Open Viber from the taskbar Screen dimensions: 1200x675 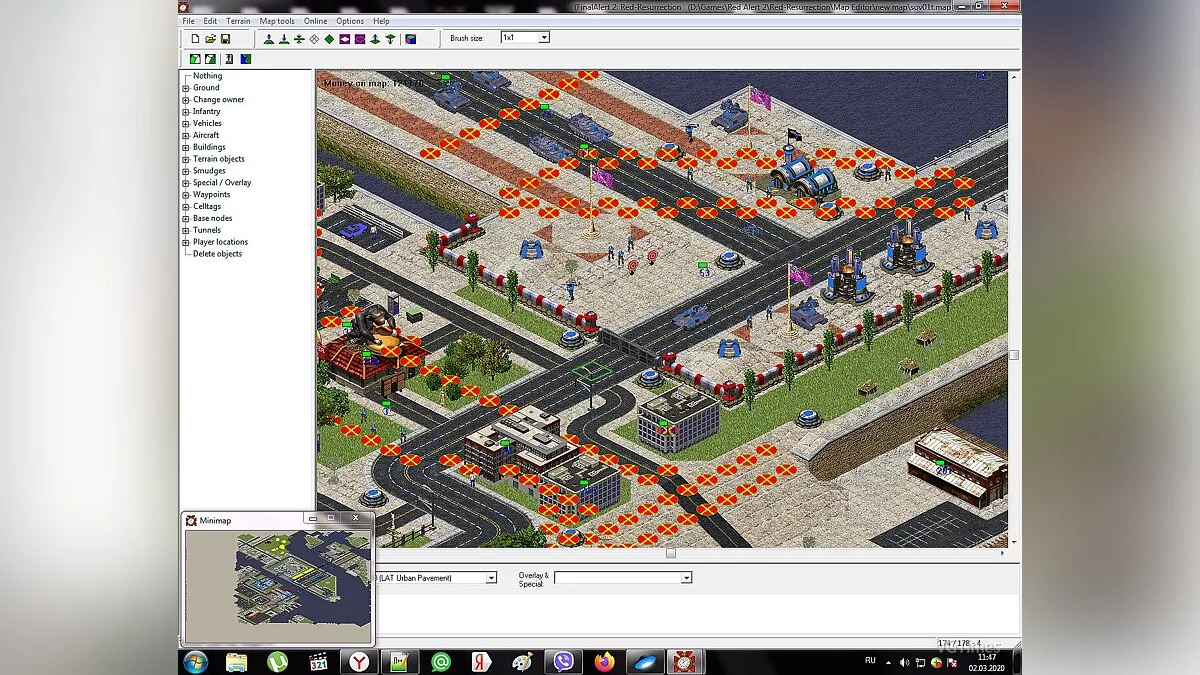click(x=563, y=662)
